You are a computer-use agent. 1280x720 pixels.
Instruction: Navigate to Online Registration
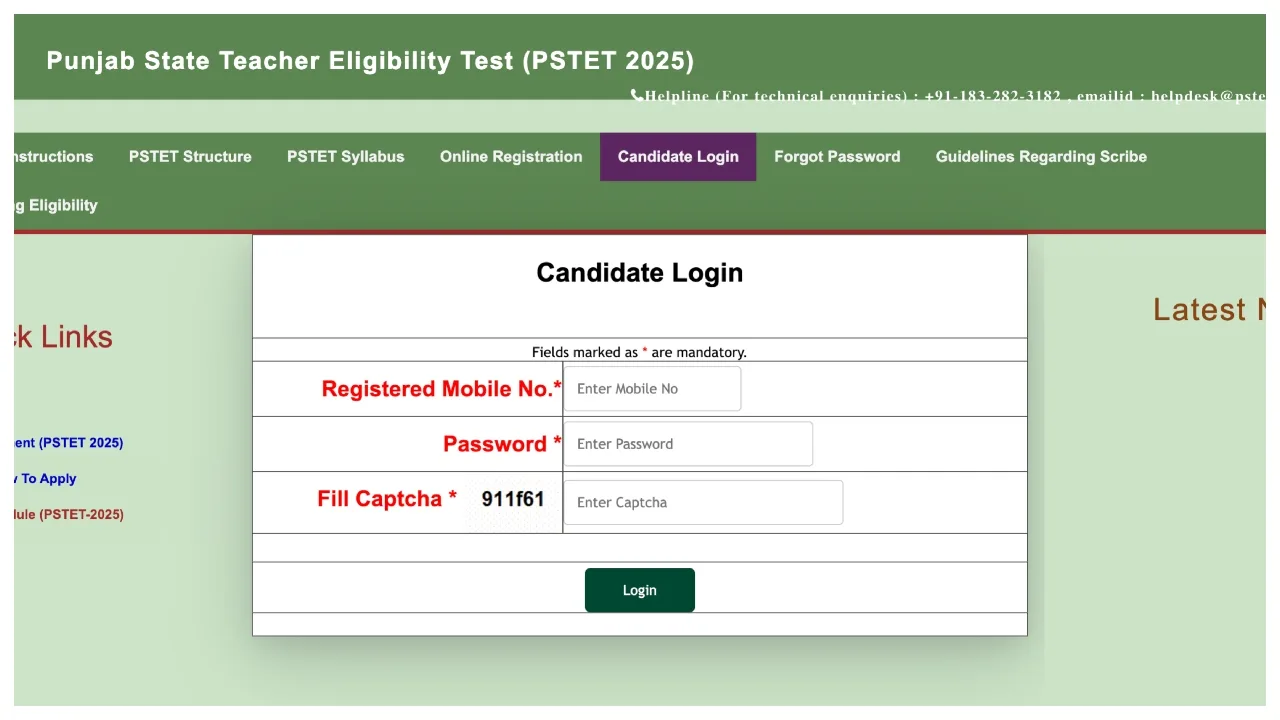(x=511, y=157)
